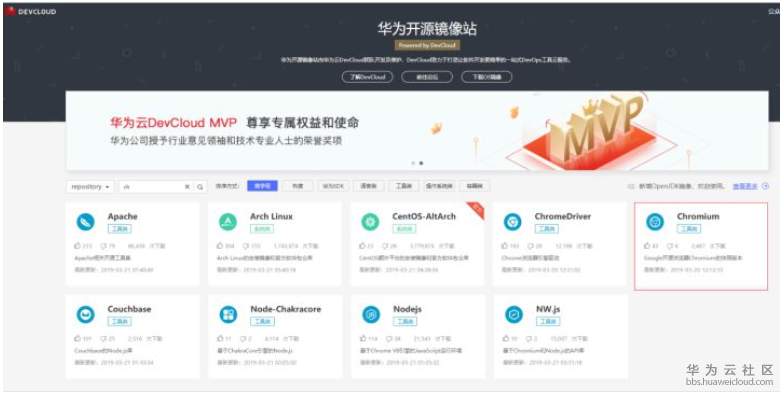Screen dimensions: 784x396
Task: Open the CentOS-AltArch card title
Action: [424, 216]
